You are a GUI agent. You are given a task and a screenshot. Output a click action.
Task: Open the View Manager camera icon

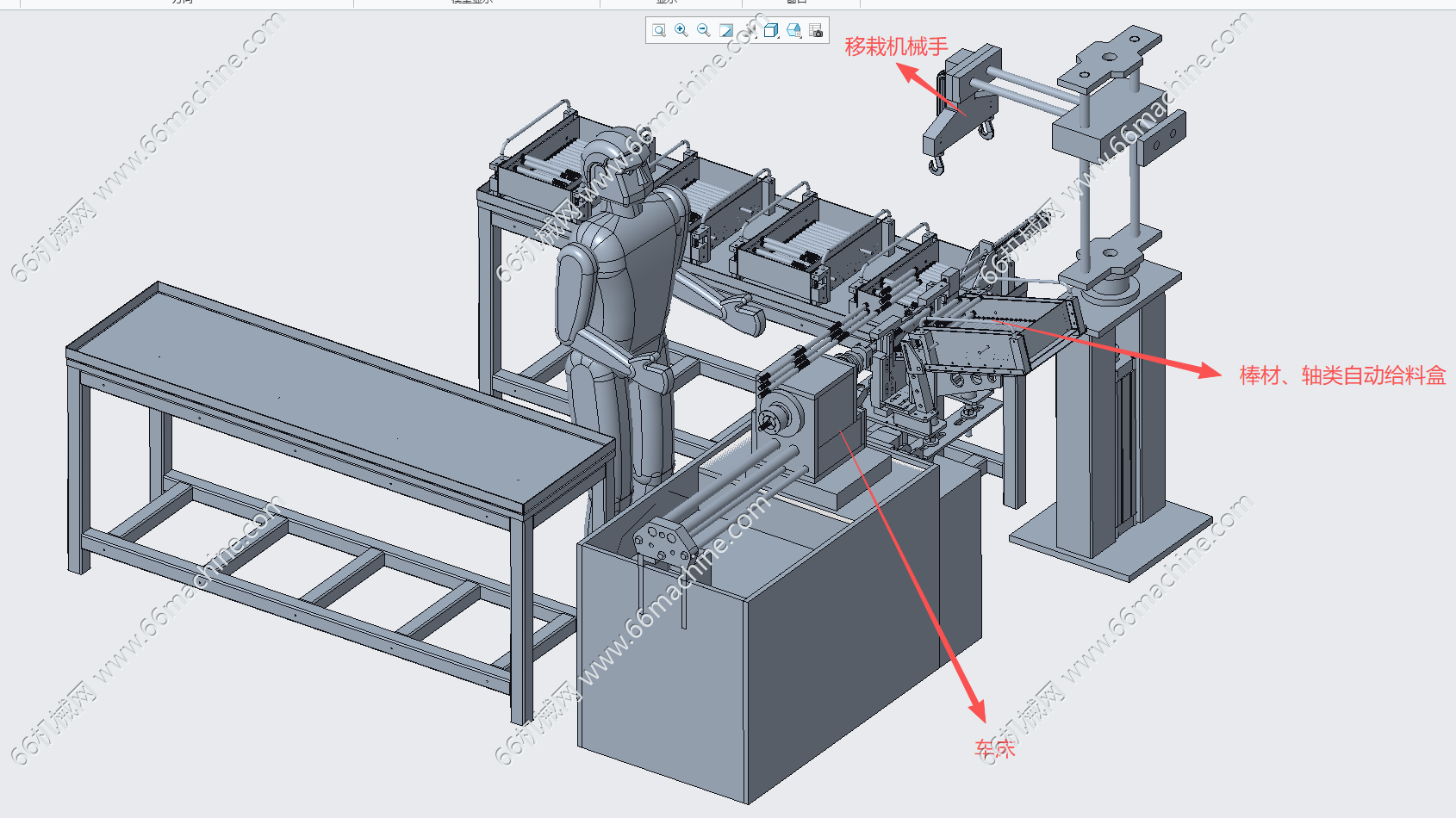[x=816, y=30]
